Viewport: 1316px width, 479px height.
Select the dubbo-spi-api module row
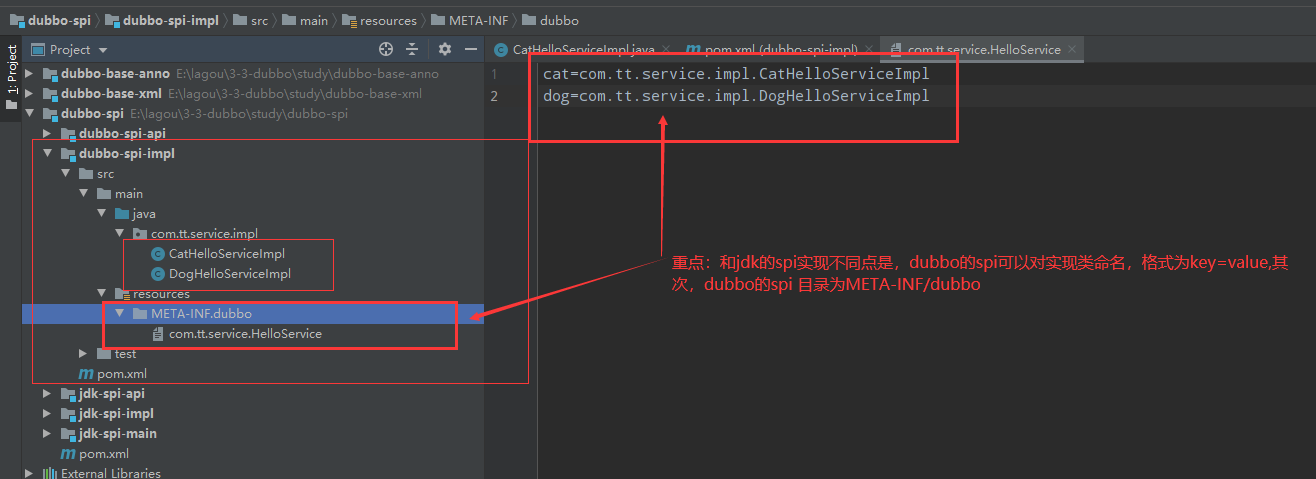click(253, 134)
